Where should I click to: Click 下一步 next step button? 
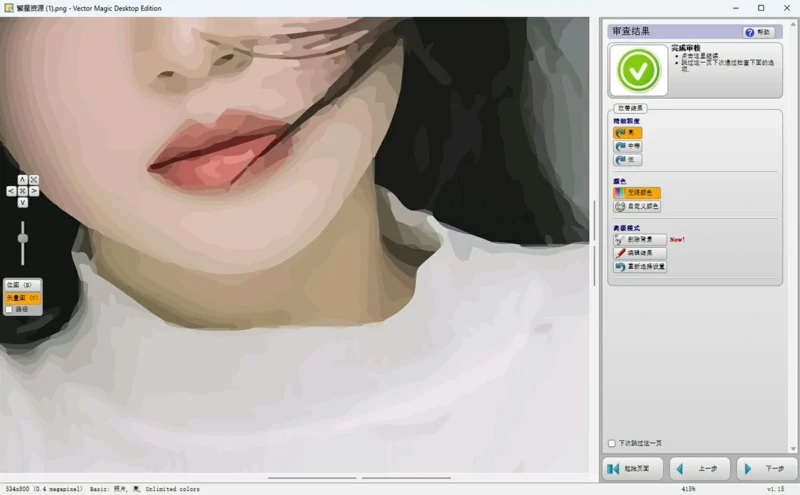[766, 468]
